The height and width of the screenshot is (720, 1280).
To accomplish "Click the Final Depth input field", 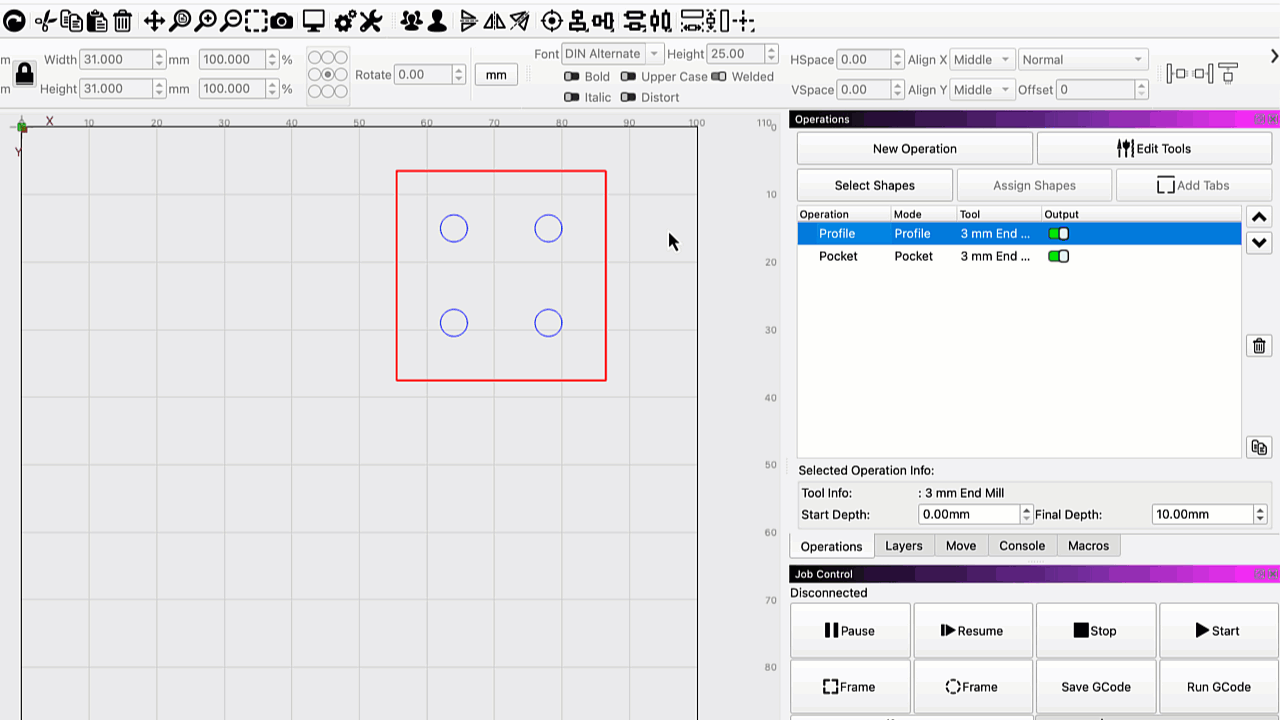I will 1202,514.
